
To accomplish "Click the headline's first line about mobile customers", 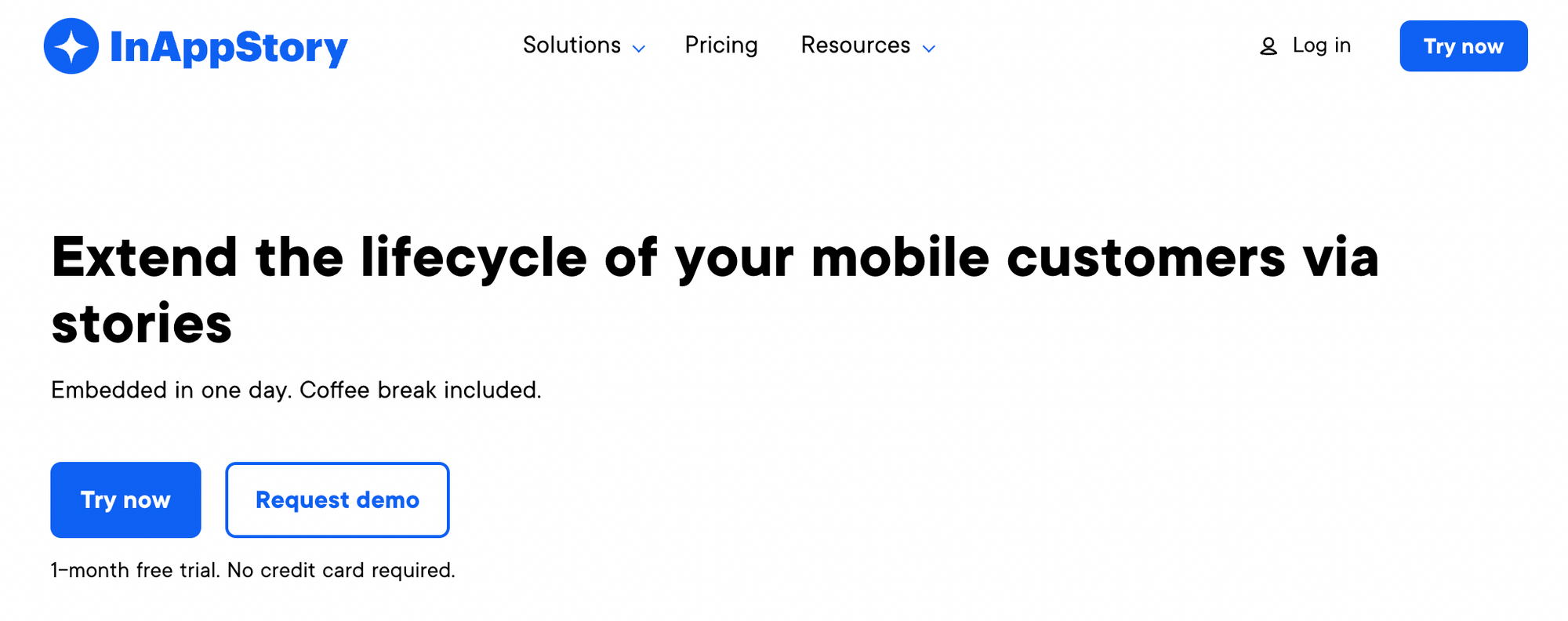I will pos(714,257).
